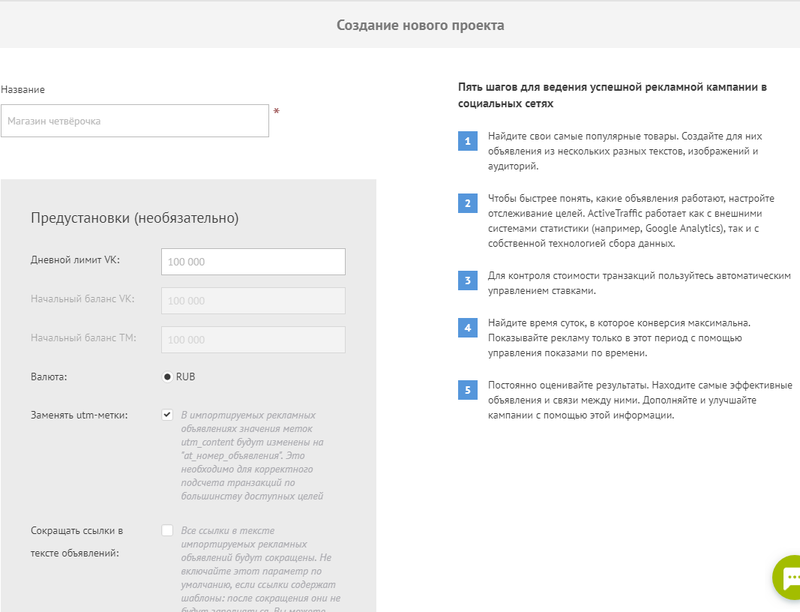The width and height of the screenshot is (800, 612).
Task: Click the red required-field asterisk
Action: (x=276, y=112)
